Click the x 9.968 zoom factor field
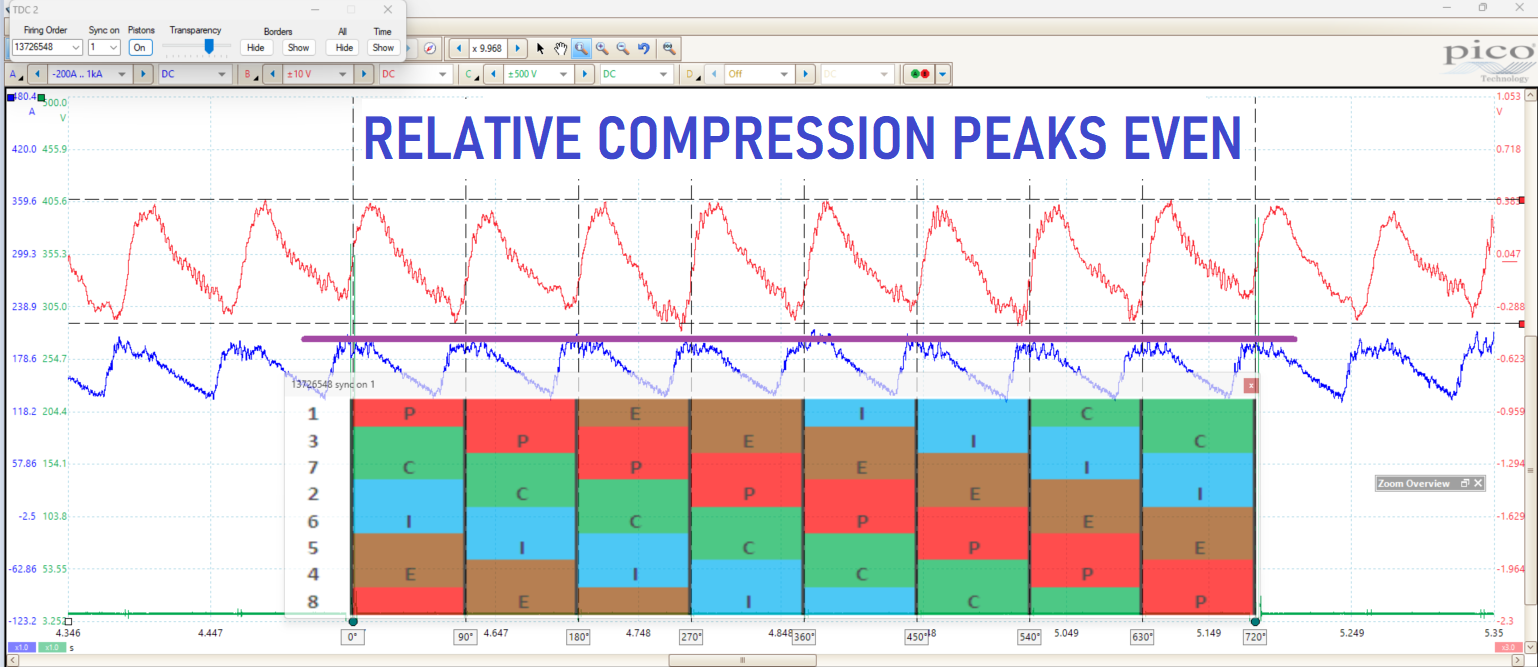The height and width of the screenshot is (667, 1538). 486,47
